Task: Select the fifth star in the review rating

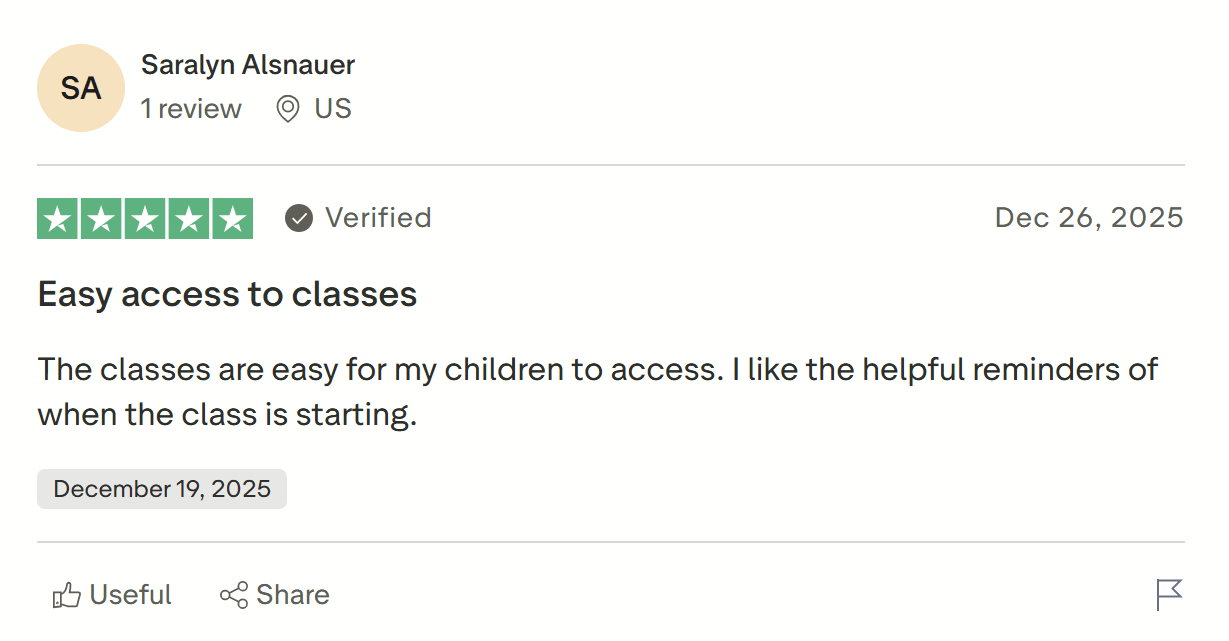Action: point(231,218)
